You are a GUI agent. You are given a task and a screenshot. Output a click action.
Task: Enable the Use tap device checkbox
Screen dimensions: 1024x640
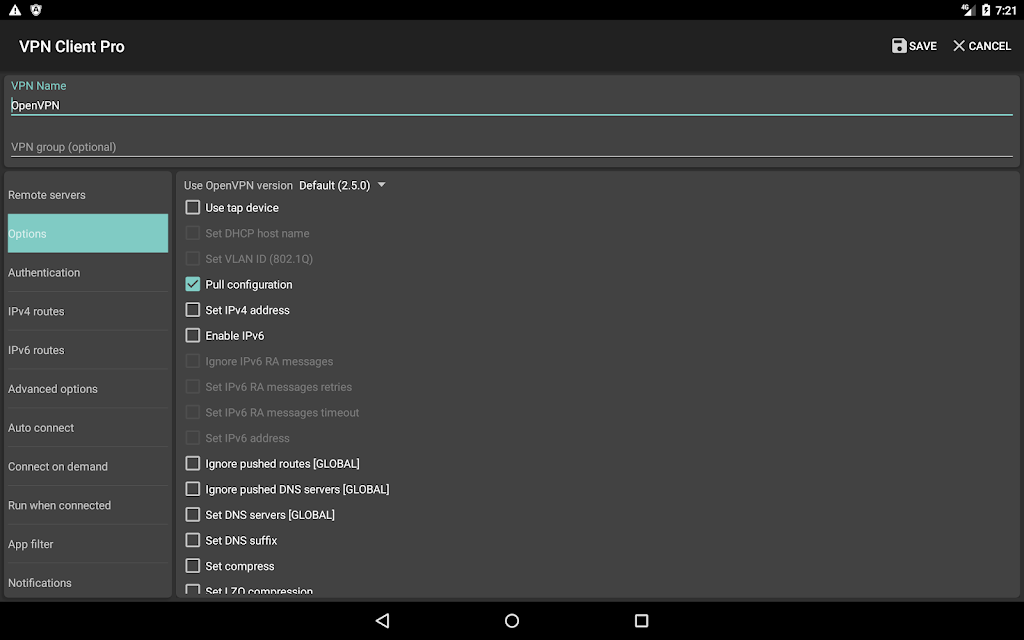pyautogui.click(x=193, y=208)
